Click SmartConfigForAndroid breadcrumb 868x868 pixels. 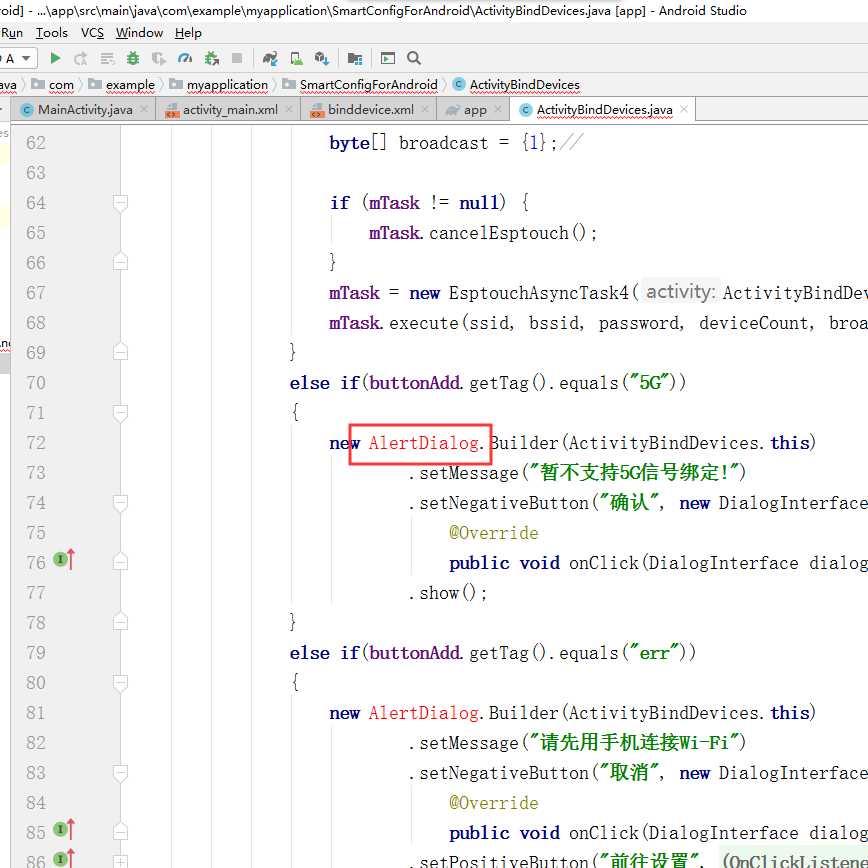coord(360,85)
